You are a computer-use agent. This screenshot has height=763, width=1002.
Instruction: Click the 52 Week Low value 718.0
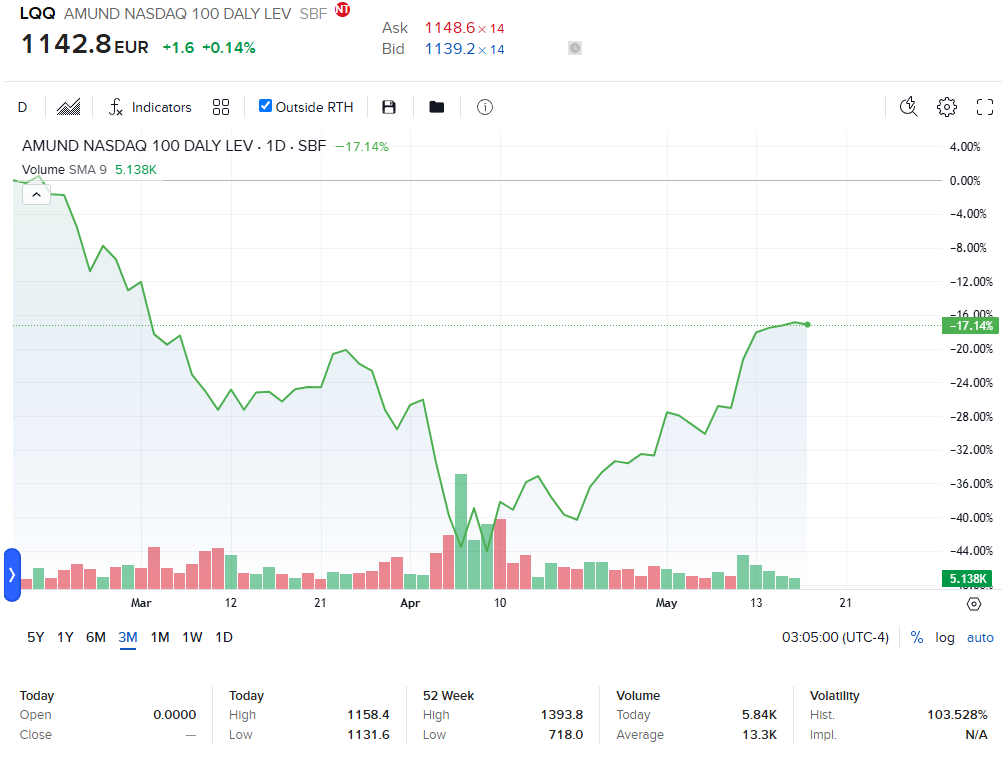566,735
